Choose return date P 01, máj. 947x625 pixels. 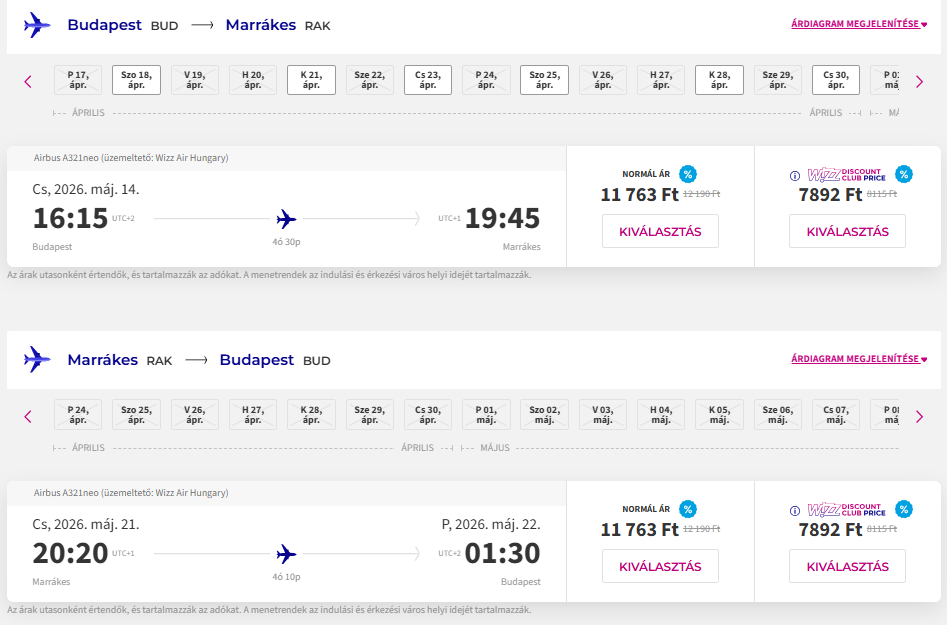[486, 414]
